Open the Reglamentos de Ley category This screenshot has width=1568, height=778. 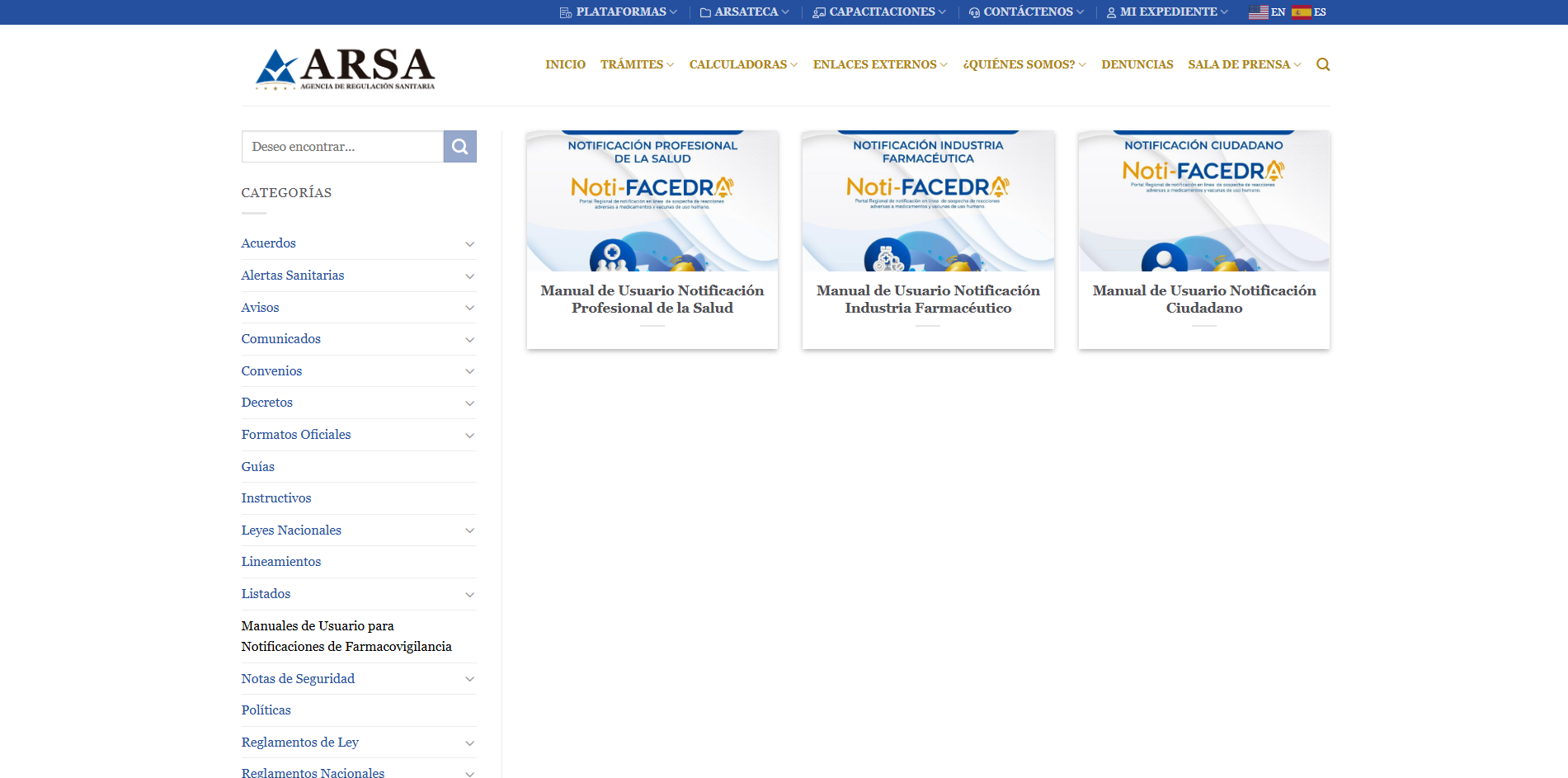point(299,743)
